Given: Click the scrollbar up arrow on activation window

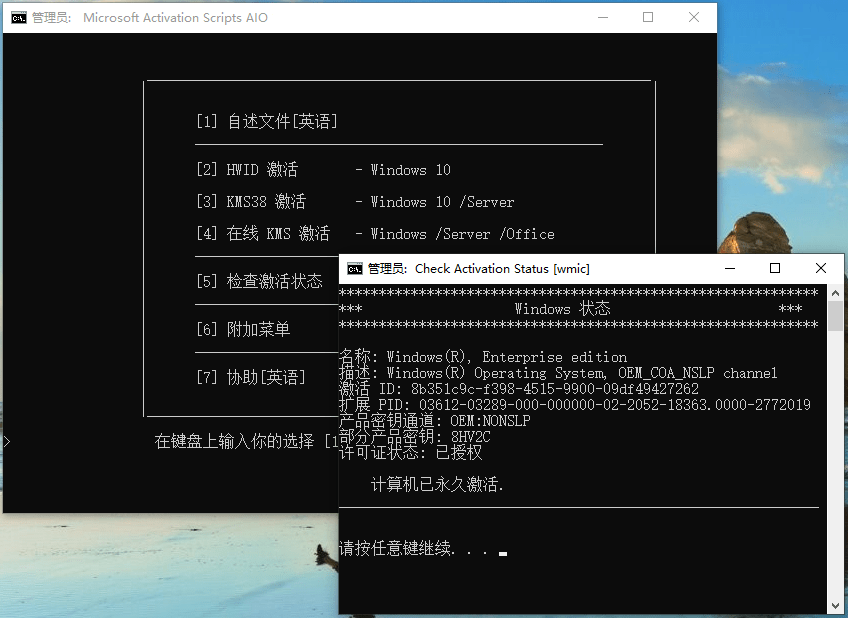Looking at the screenshot, I should 834,291.
